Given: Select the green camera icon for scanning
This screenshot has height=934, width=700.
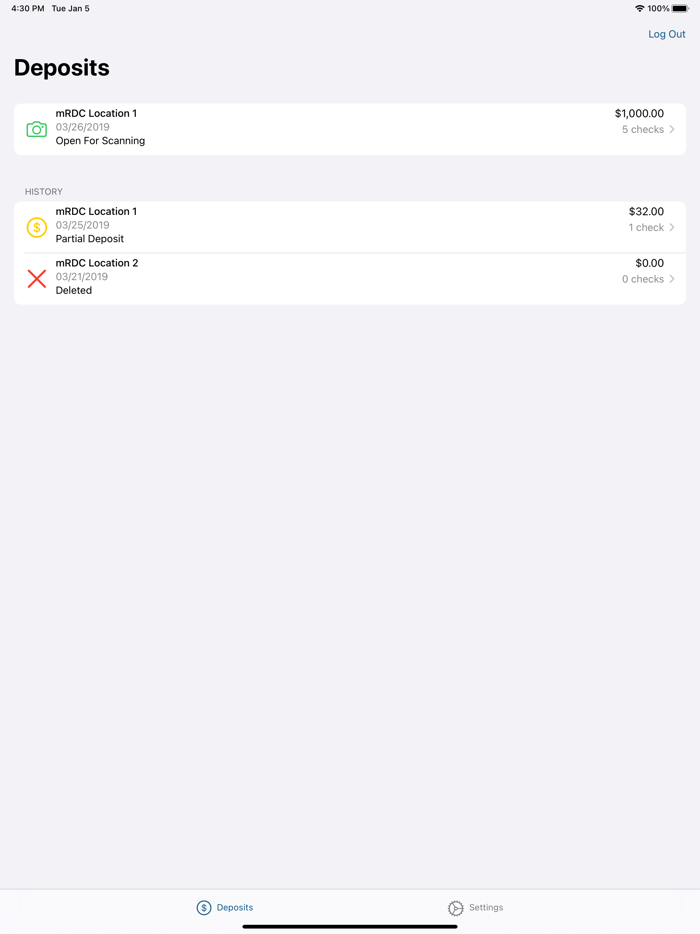Looking at the screenshot, I should click(x=36, y=129).
